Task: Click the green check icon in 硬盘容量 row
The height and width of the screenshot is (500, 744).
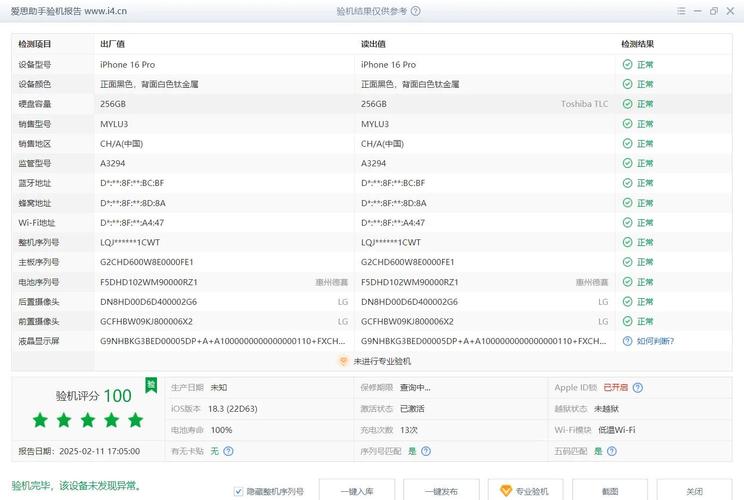Action: click(627, 104)
